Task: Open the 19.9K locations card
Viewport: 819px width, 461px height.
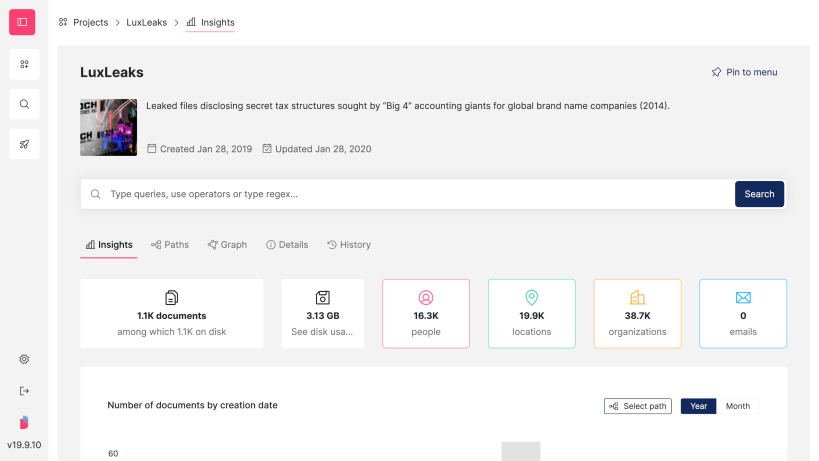Action: point(532,313)
